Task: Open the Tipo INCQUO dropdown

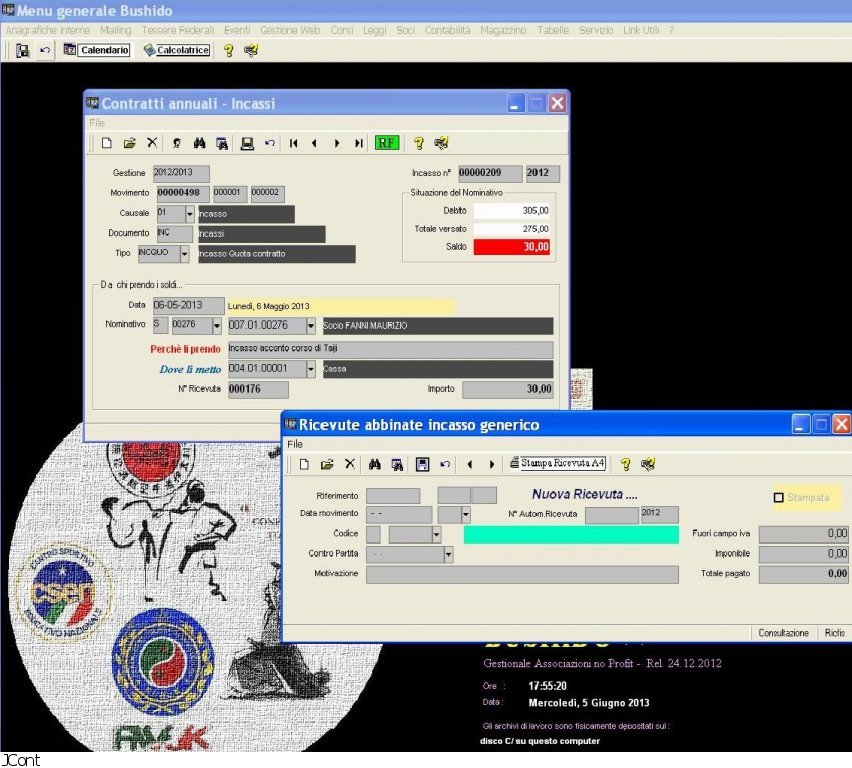Action: [184, 254]
